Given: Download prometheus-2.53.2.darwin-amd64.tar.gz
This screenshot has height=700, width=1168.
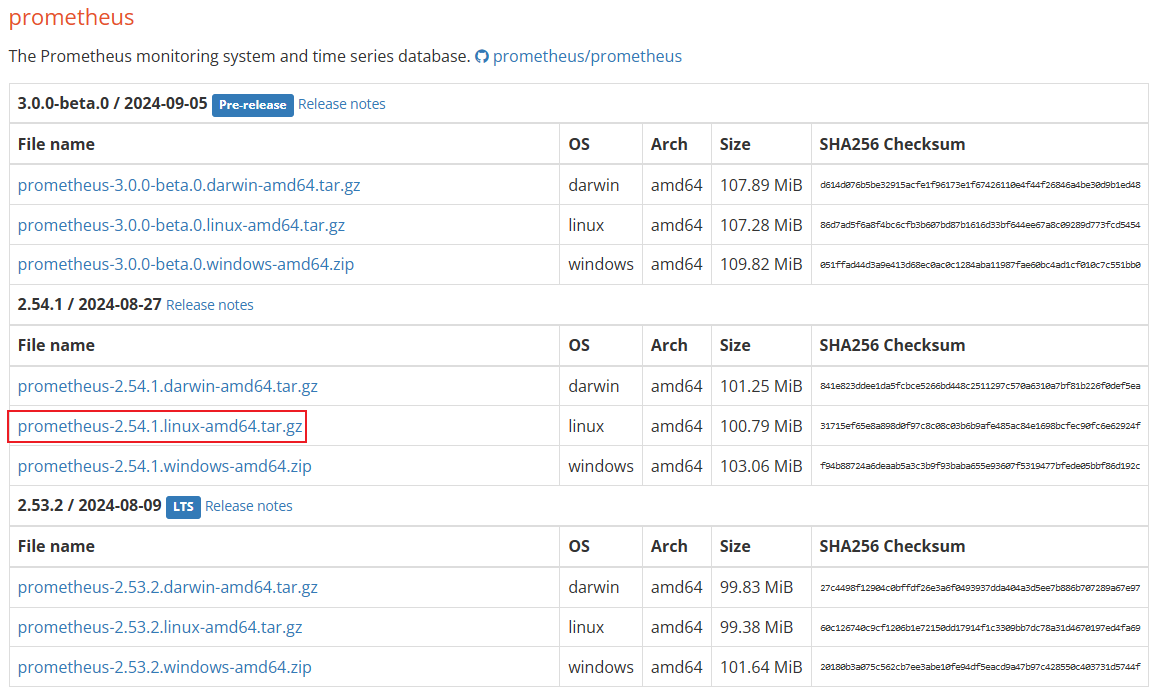Looking at the screenshot, I should 168,587.
